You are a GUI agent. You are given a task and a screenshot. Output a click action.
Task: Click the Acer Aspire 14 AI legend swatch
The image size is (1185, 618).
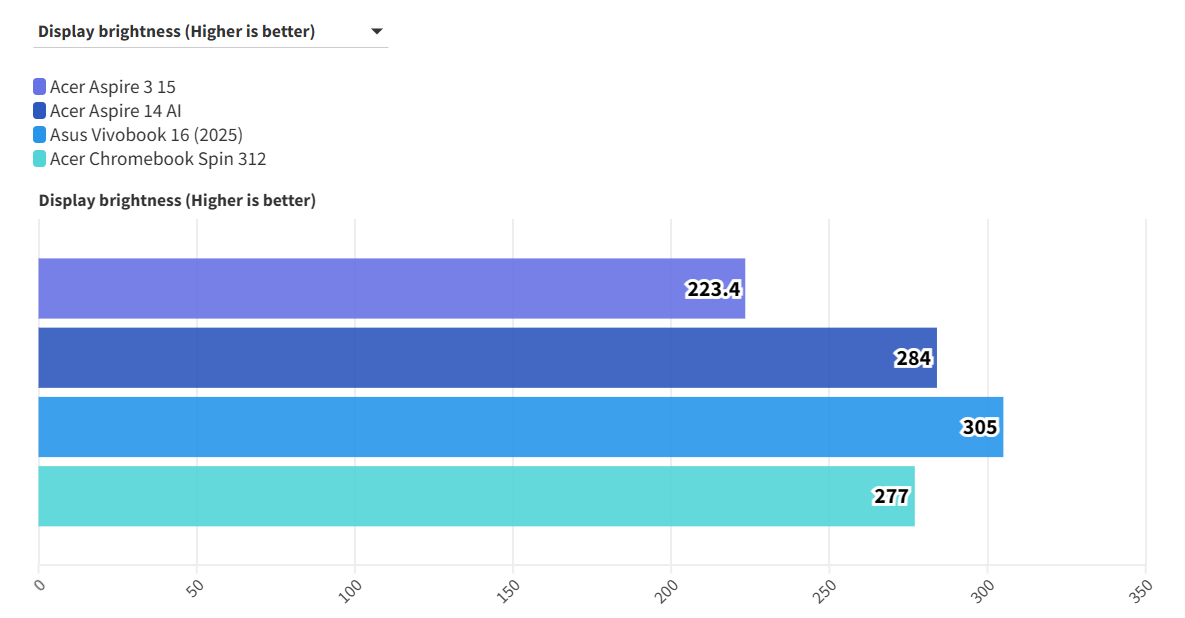point(40,111)
